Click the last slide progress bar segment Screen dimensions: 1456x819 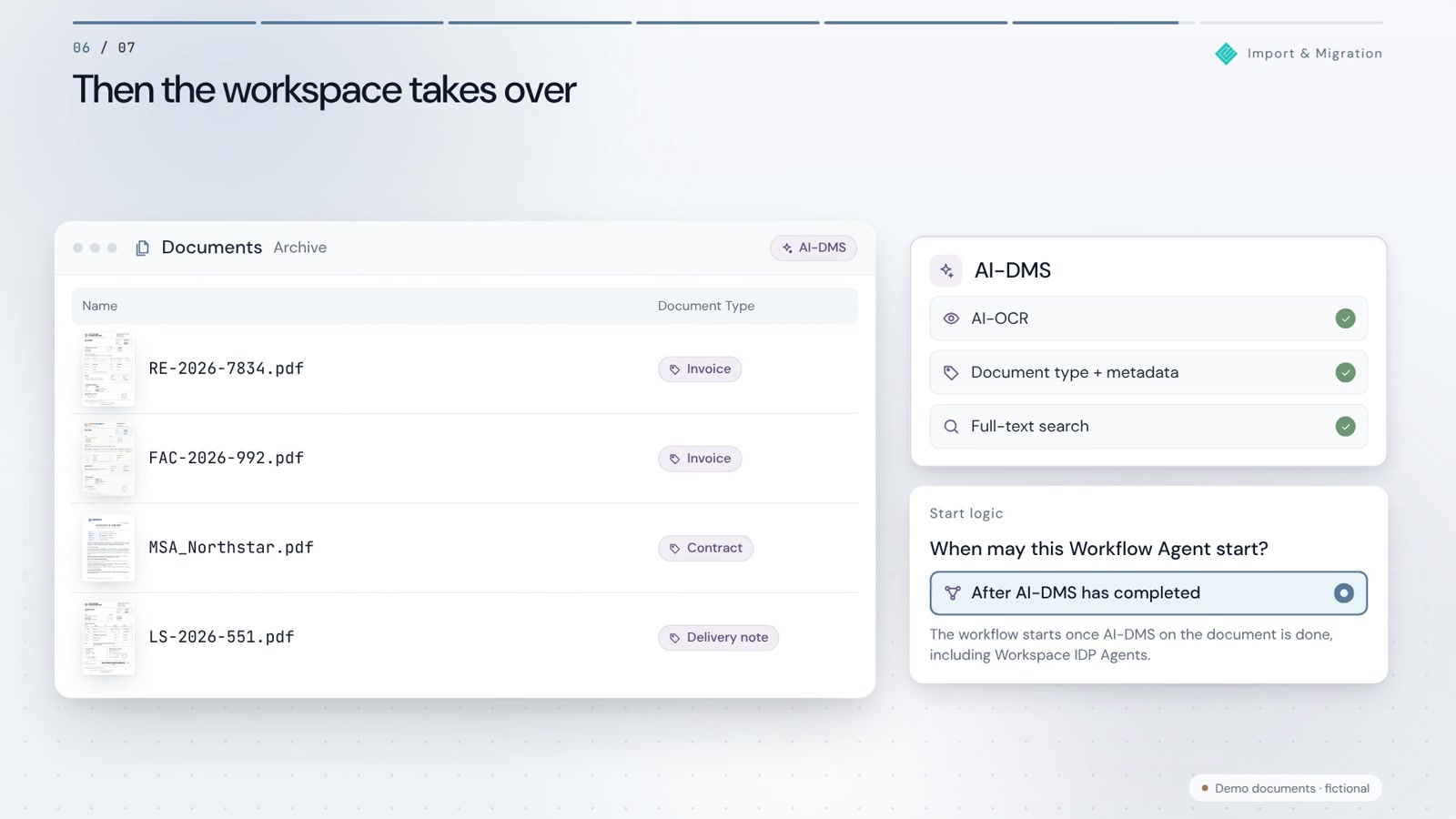(x=1290, y=22)
